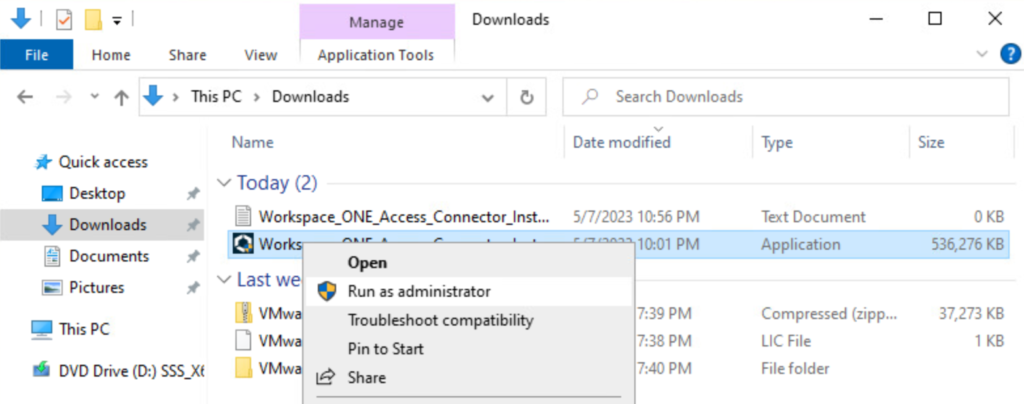Click the This PC computer icon in the sidebar
This screenshot has width=1024, height=404.
click(x=42, y=328)
